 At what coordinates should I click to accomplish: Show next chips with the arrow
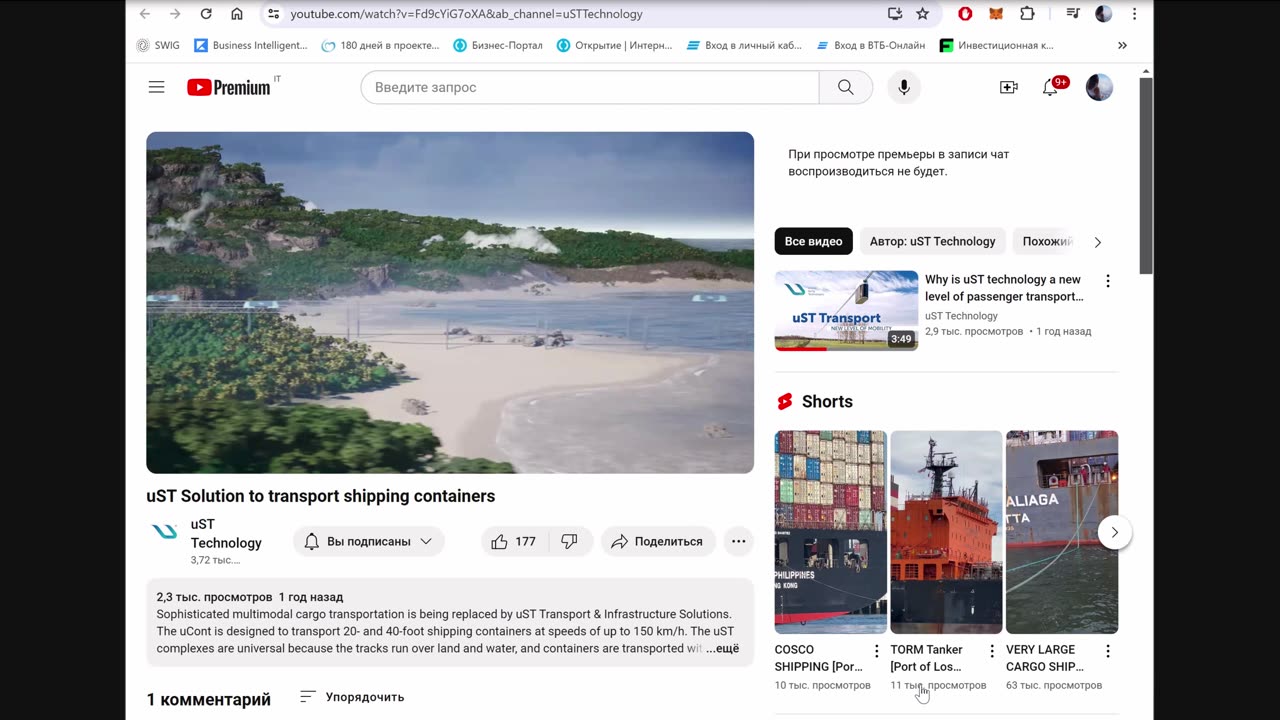pos(1097,242)
